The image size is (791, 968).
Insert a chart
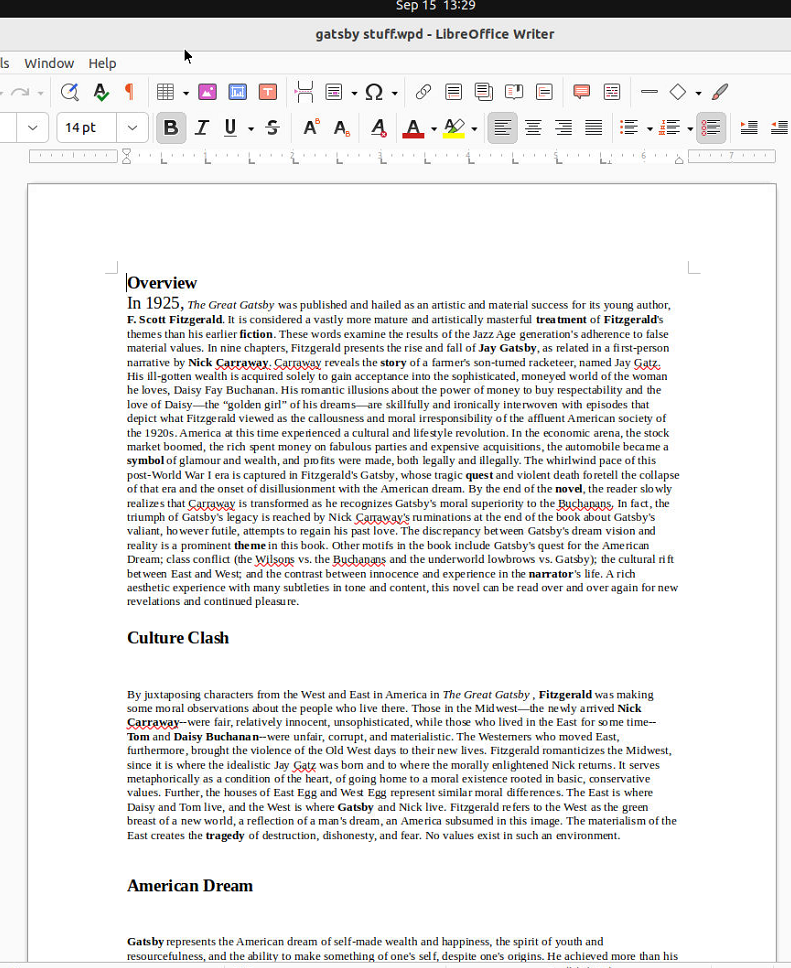[238, 92]
